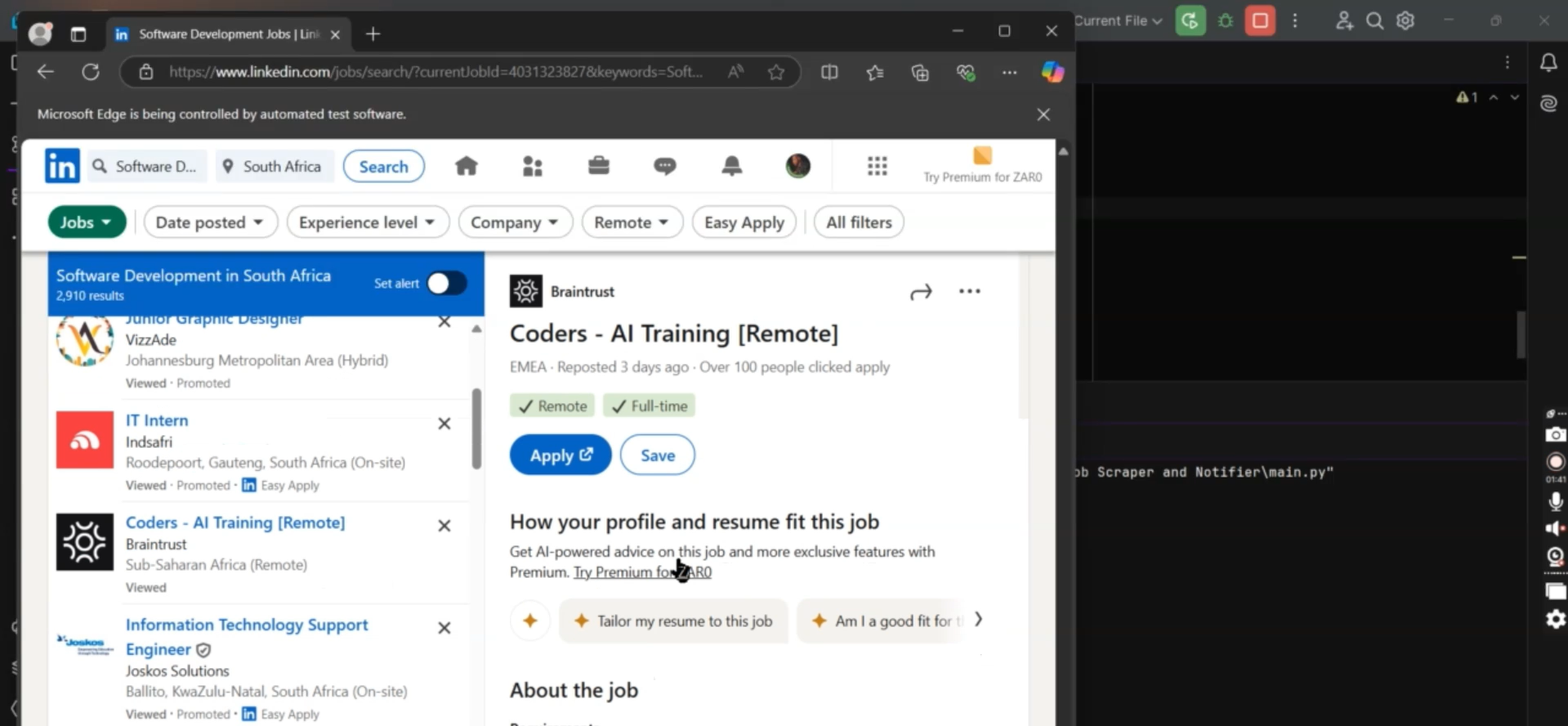Click the Debug bug icon in IDE
The image size is (1568, 726).
[1226, 20]
